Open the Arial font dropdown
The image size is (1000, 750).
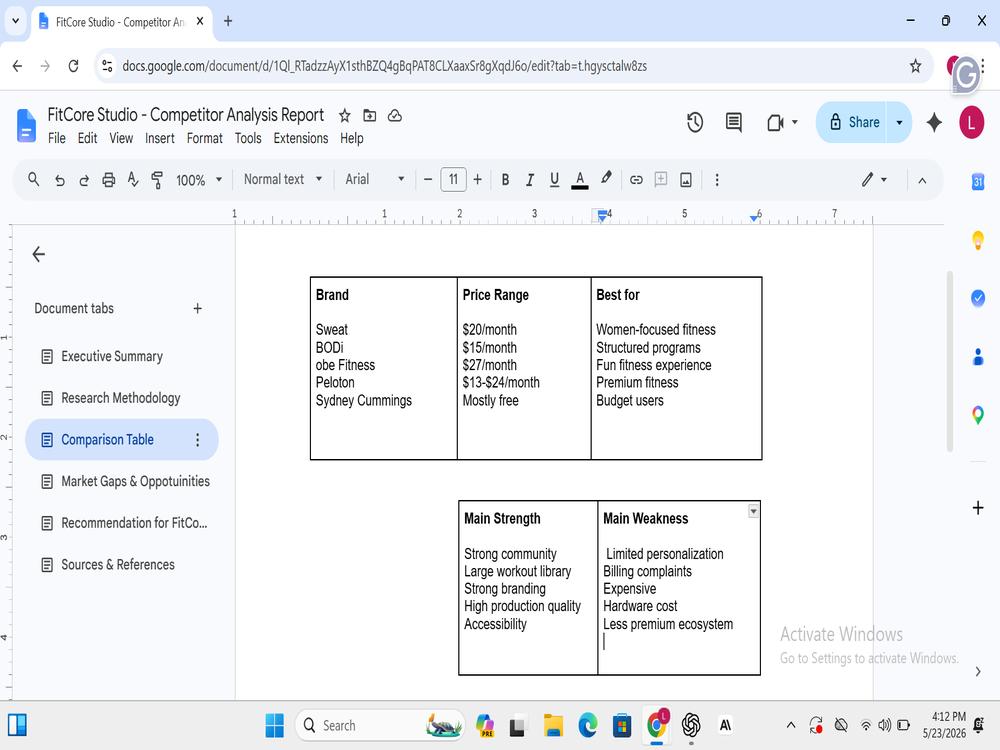click(375, 179)
